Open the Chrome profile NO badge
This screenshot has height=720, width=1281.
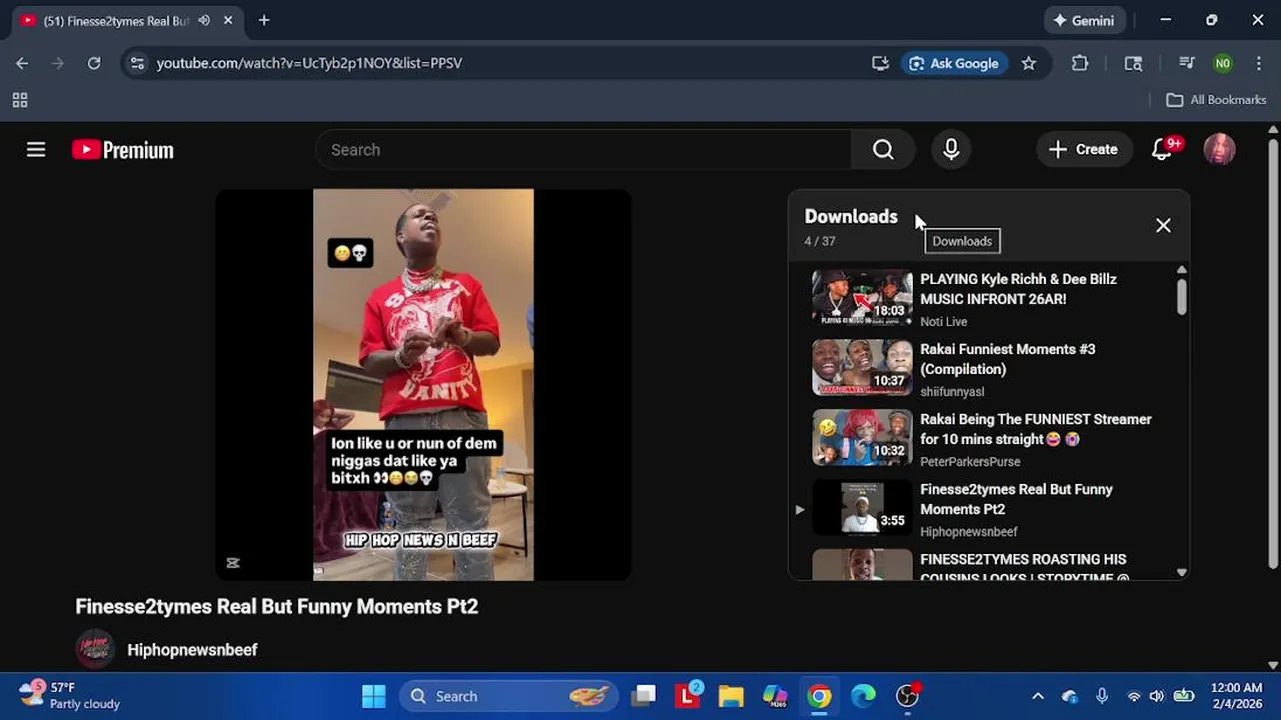click(x=1222, y=63)
